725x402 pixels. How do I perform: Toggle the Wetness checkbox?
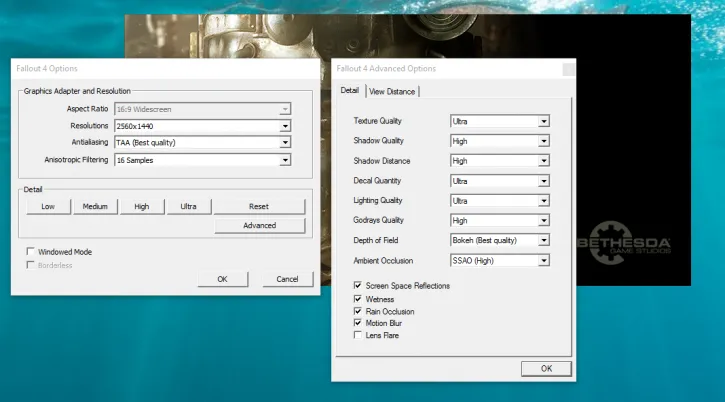(x=359, y=299)
